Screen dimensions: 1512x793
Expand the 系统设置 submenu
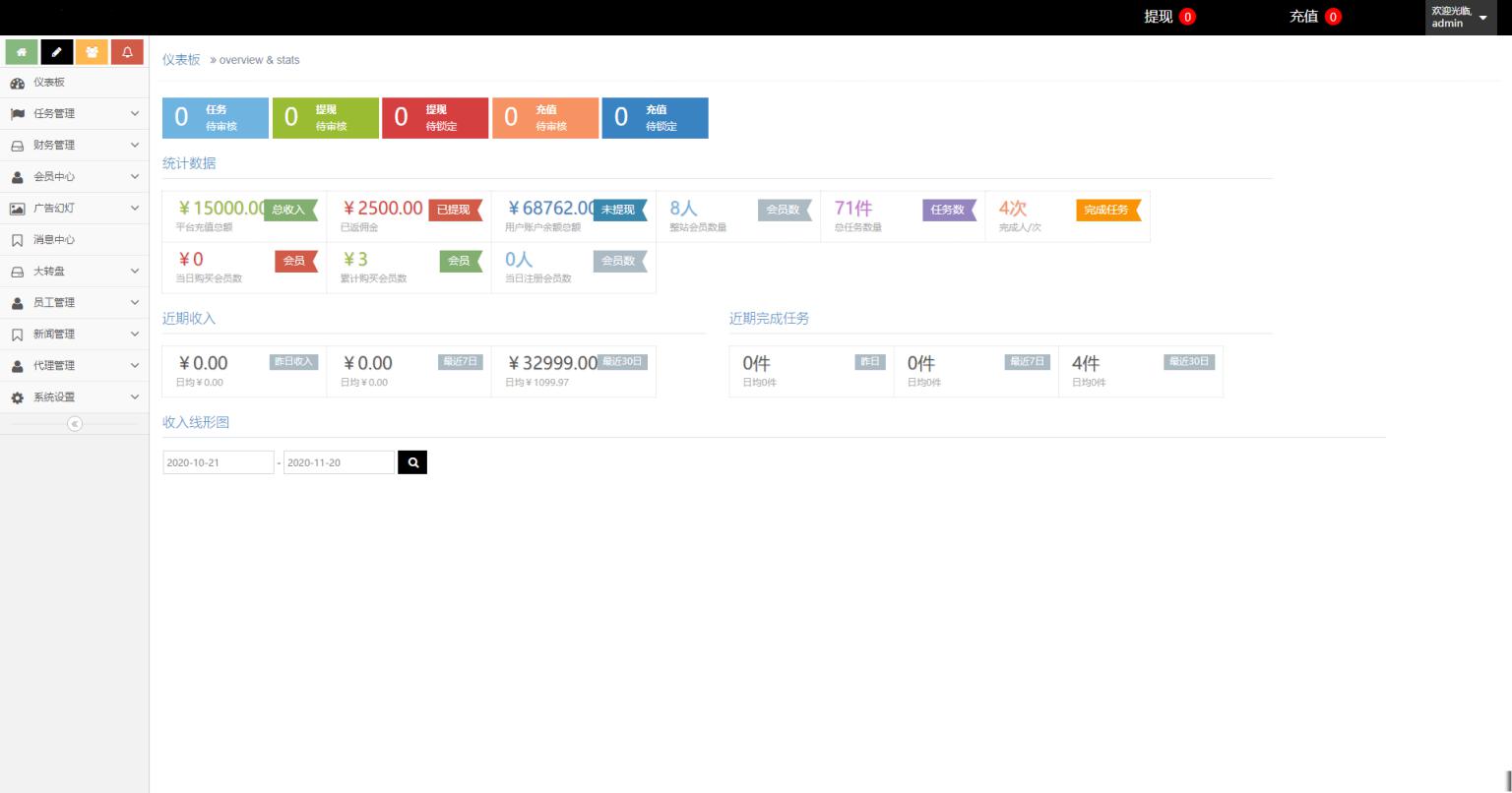click(x=75, y=397)
